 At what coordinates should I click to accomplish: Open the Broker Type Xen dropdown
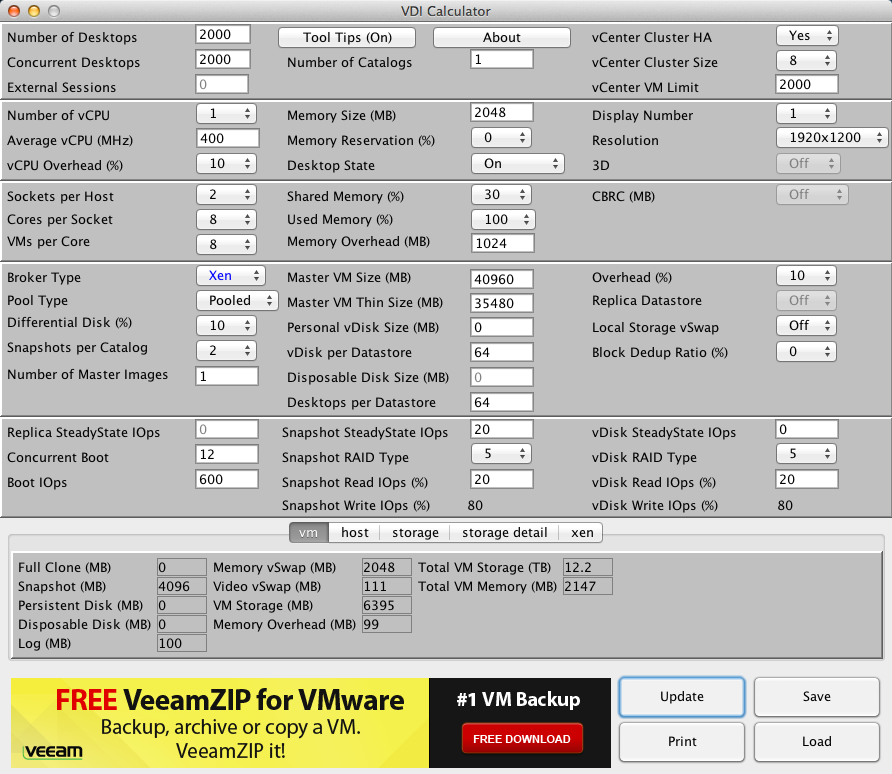click(231, 276)
